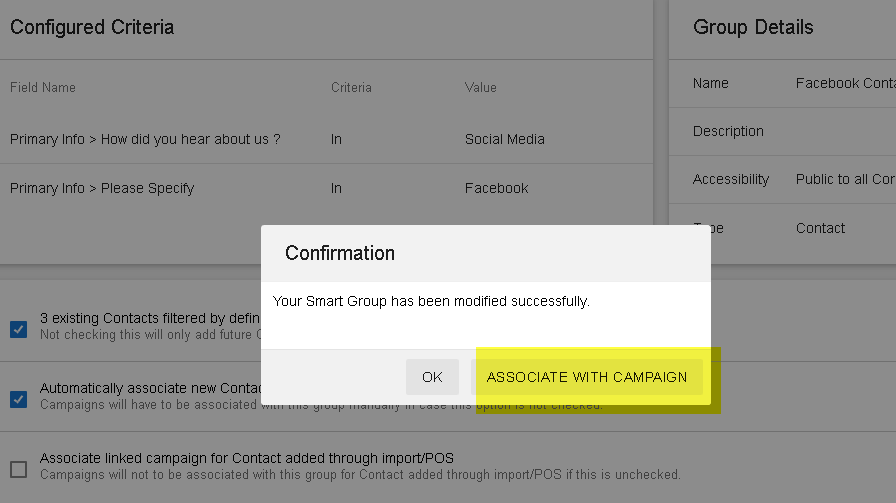
Task: Click the success message text in dialog
Action: tap(431, 301)
